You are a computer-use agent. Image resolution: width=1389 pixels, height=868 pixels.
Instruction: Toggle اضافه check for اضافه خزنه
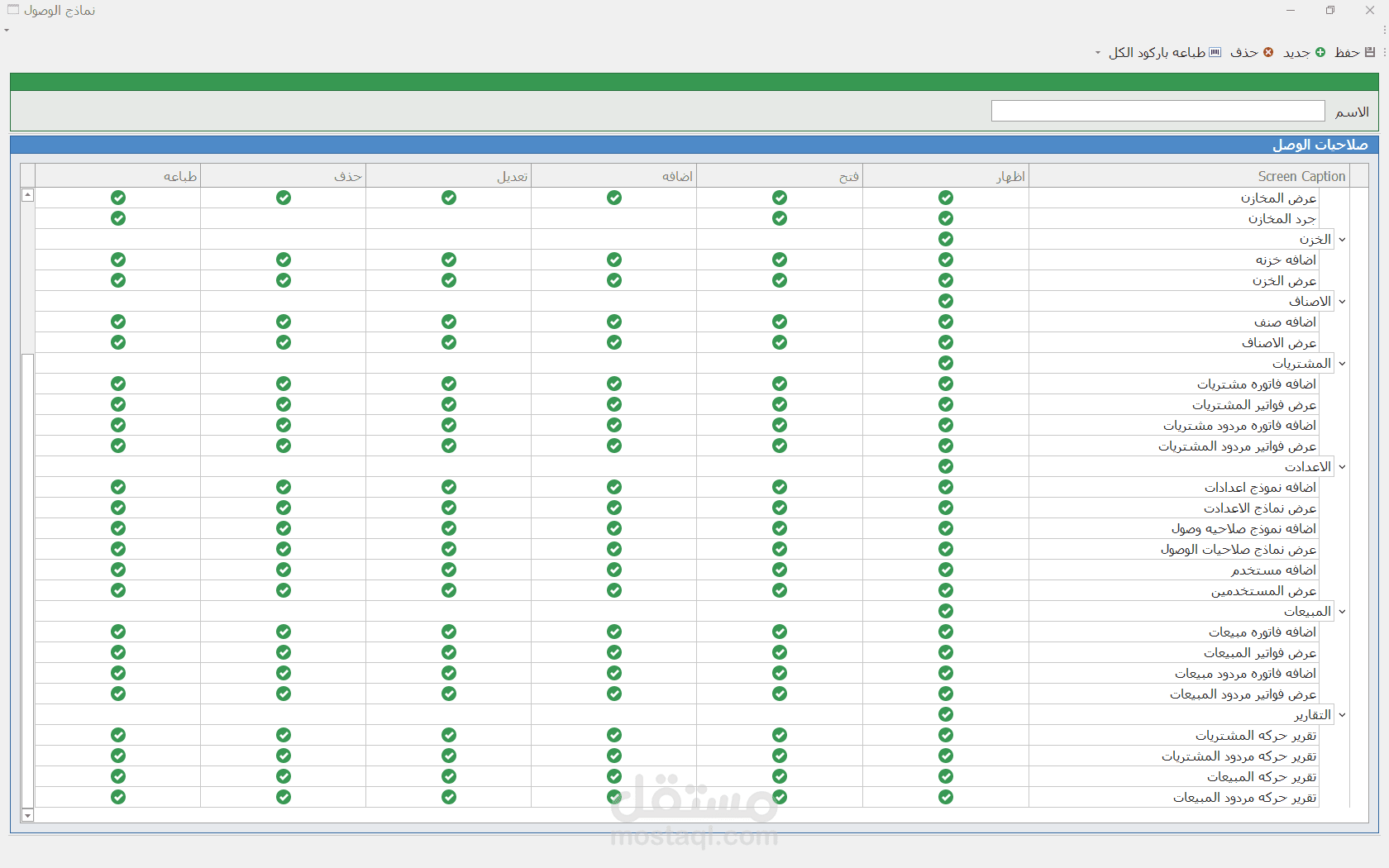coord(614,260)
